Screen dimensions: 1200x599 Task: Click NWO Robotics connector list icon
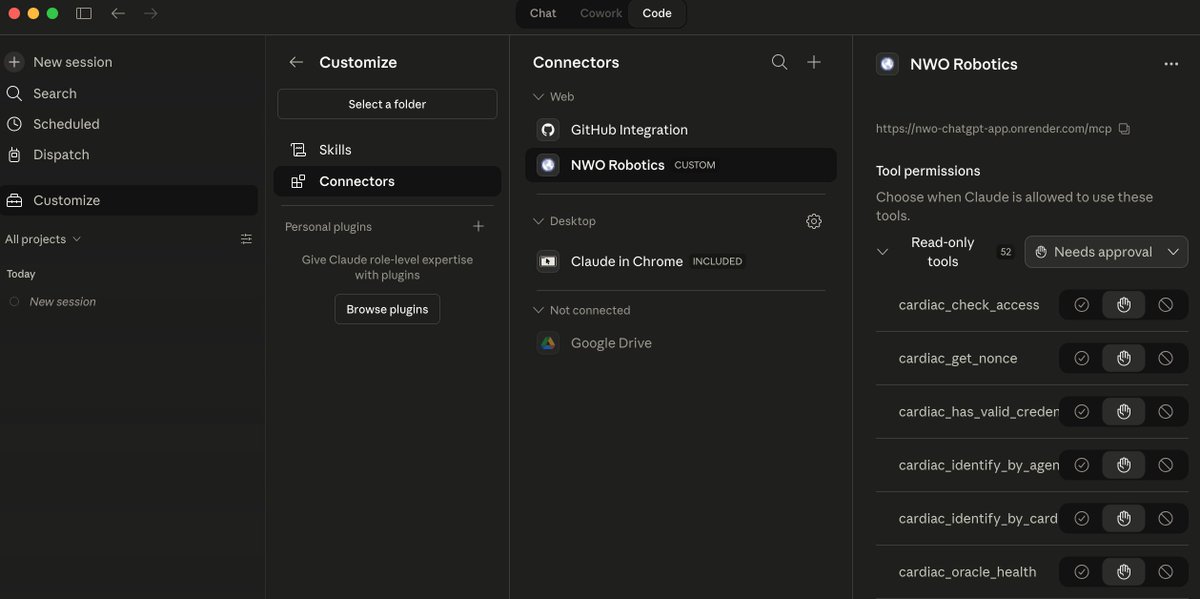pos(548,165)
